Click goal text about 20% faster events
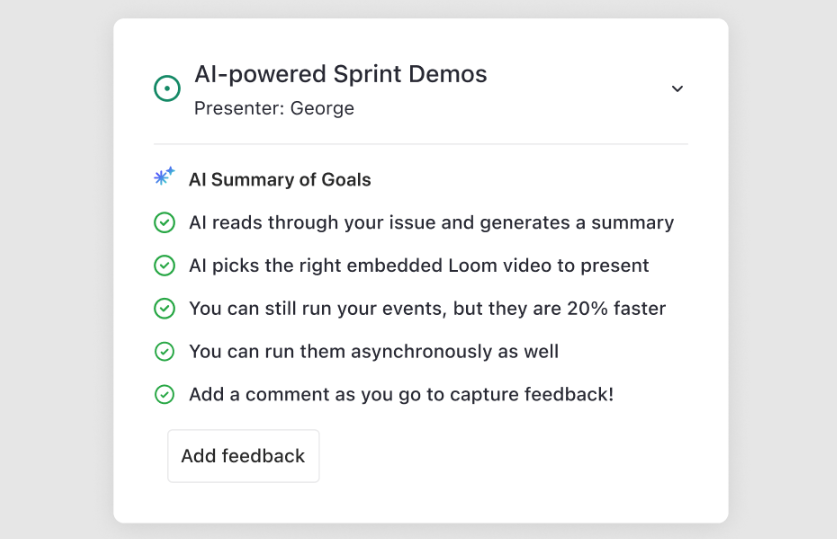 pos(428,308)
